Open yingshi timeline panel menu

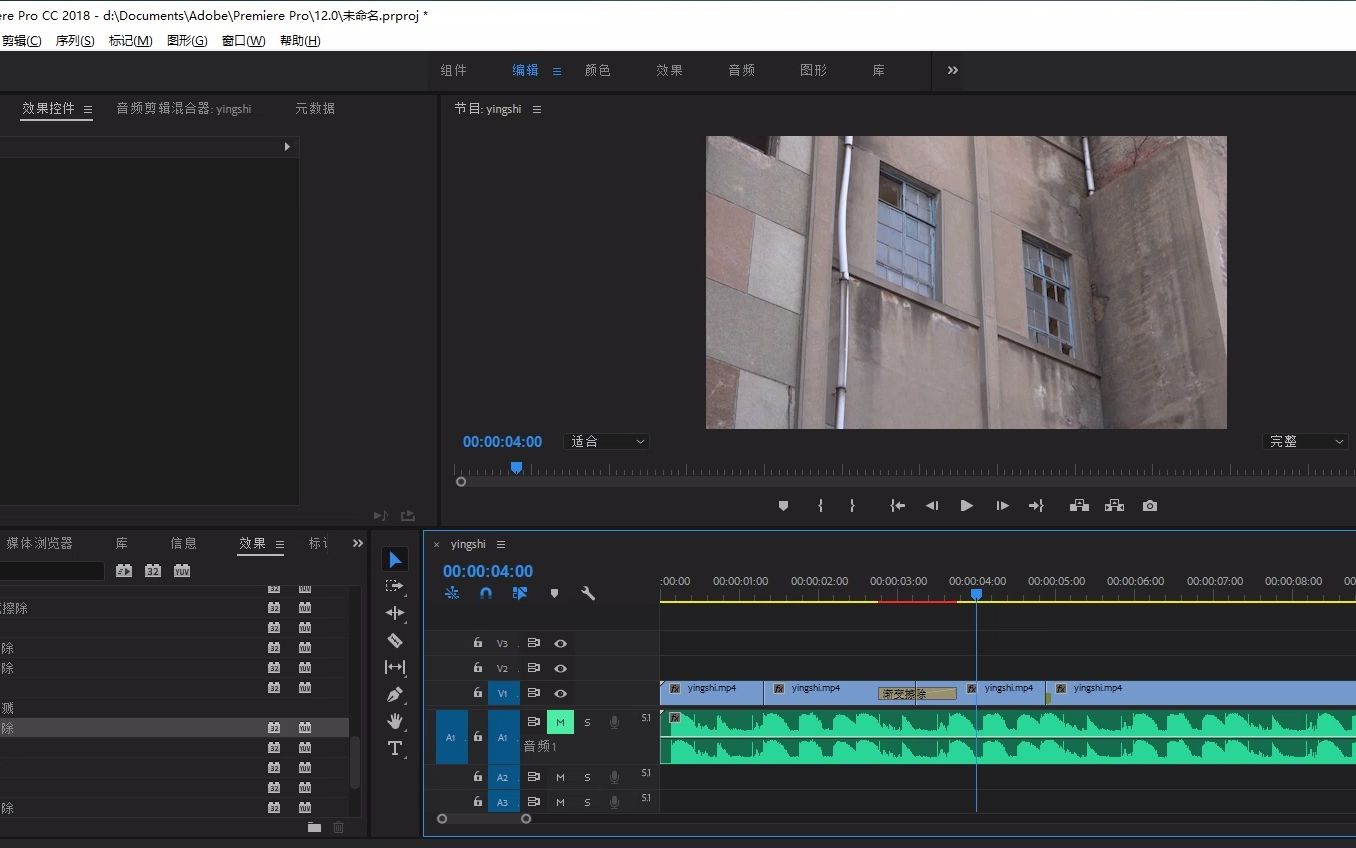[x=501, y=544]
